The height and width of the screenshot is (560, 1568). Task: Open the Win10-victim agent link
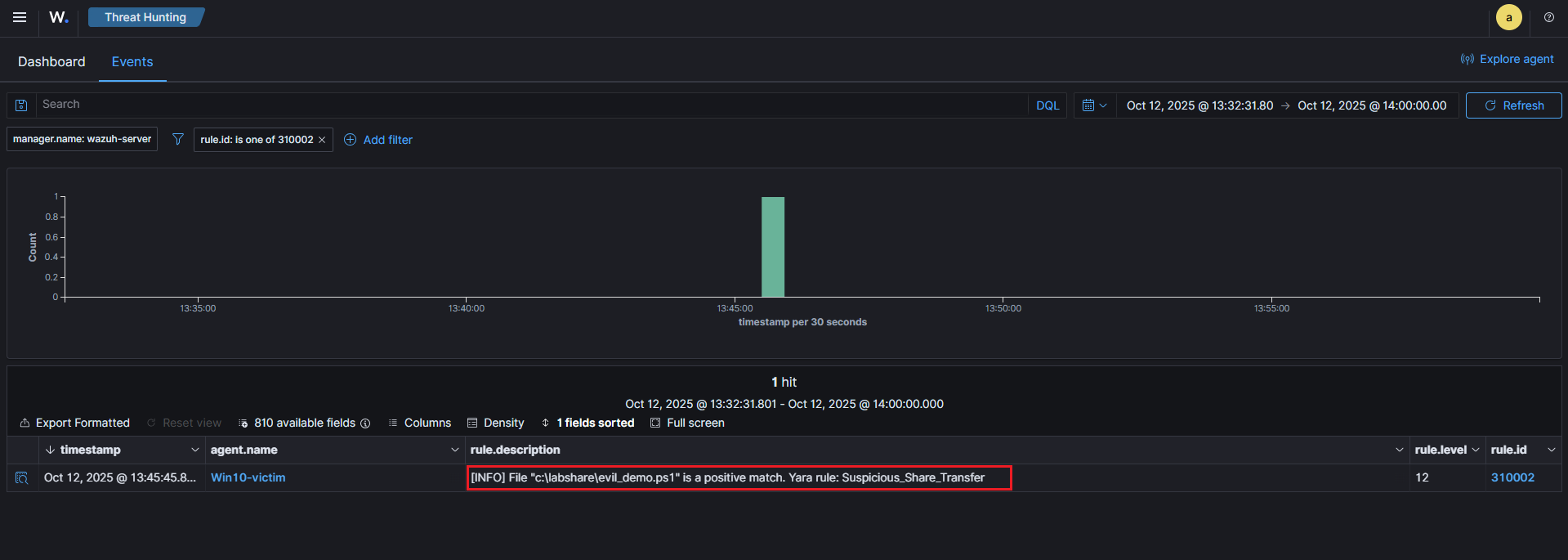(248, 477)
